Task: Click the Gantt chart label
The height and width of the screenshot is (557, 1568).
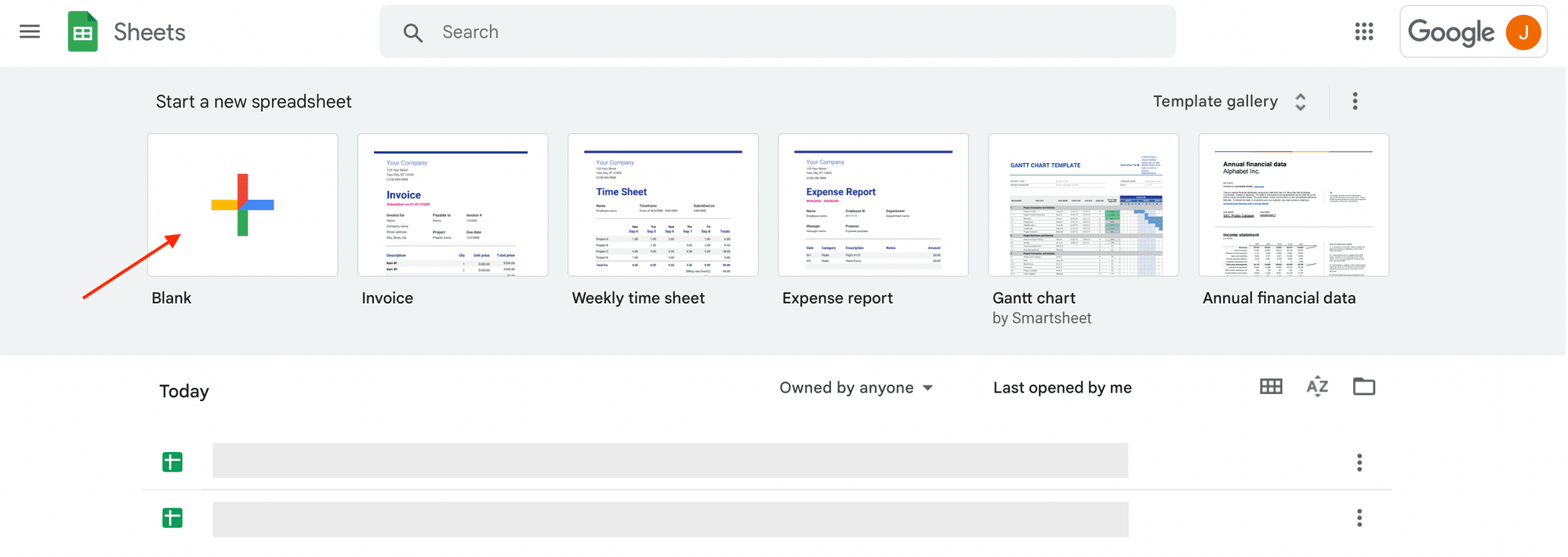Action: pos(1033,298)
